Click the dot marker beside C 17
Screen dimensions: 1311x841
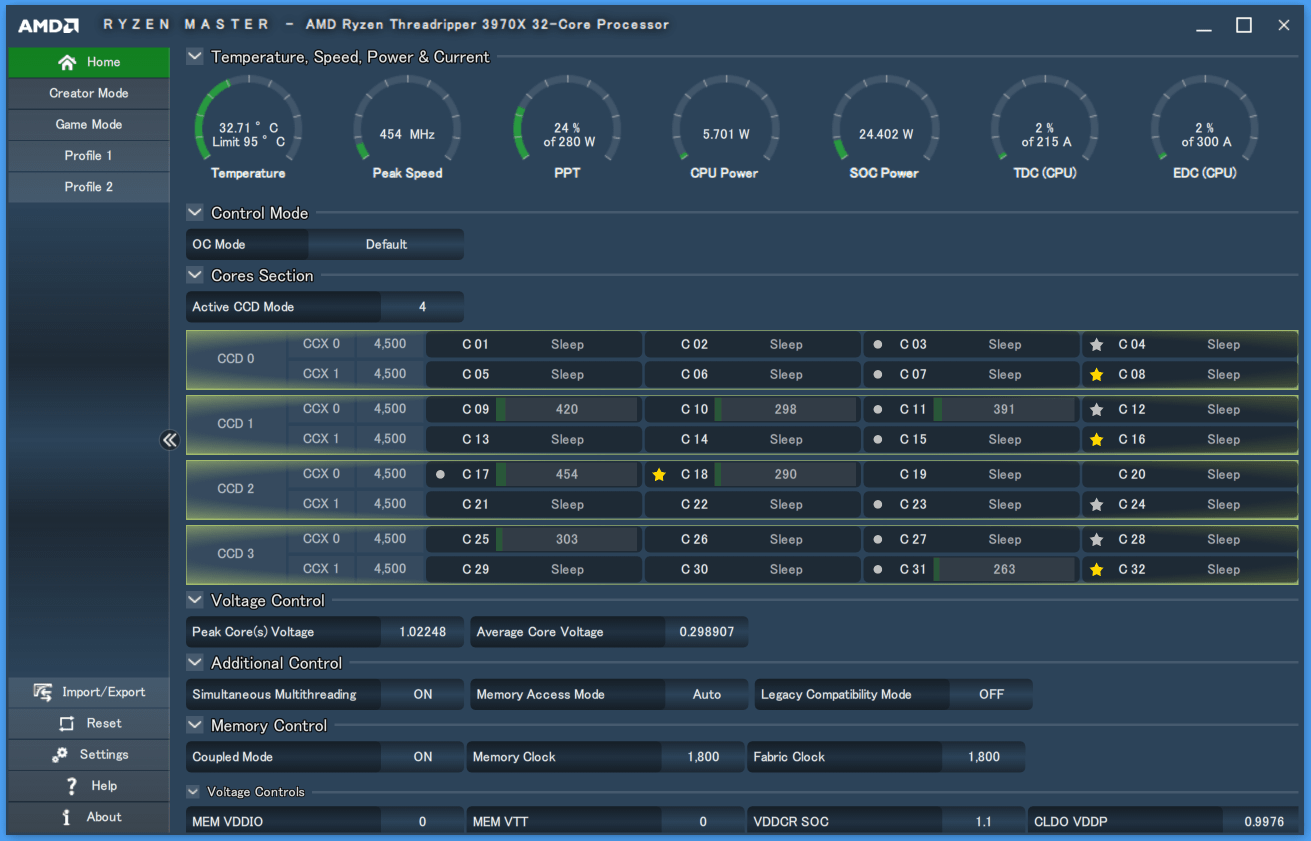(440, 475)
